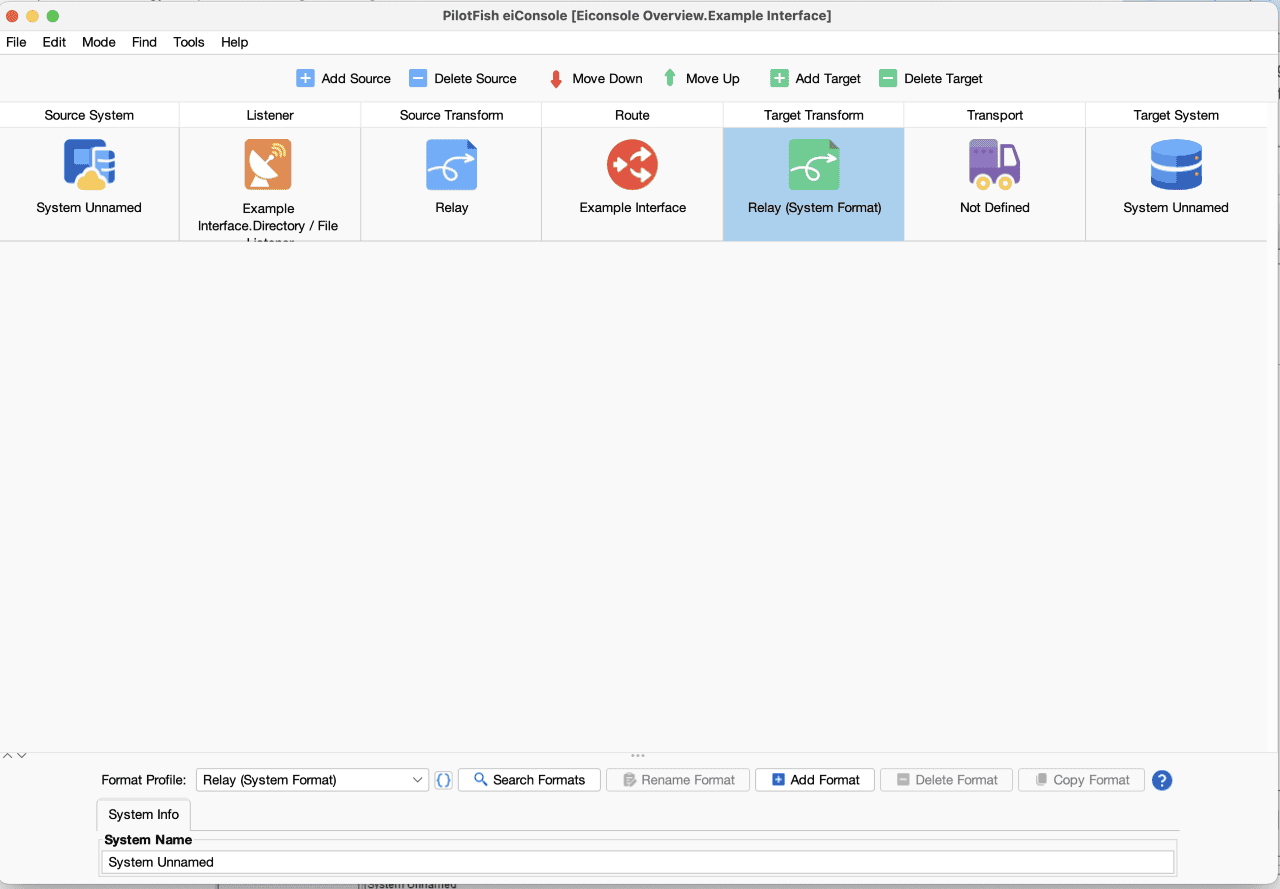Viewport: 1280px width, 889px height.
Task: Click the curly braces icon beside Format Profile
Action: coord(444,780)
